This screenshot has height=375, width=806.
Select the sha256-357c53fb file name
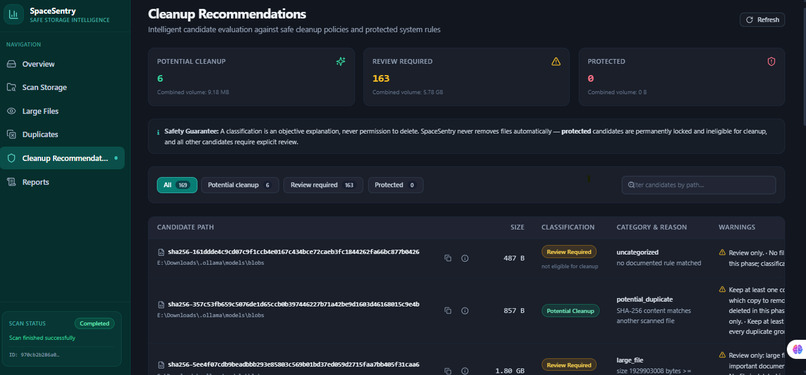coord(294,304)
